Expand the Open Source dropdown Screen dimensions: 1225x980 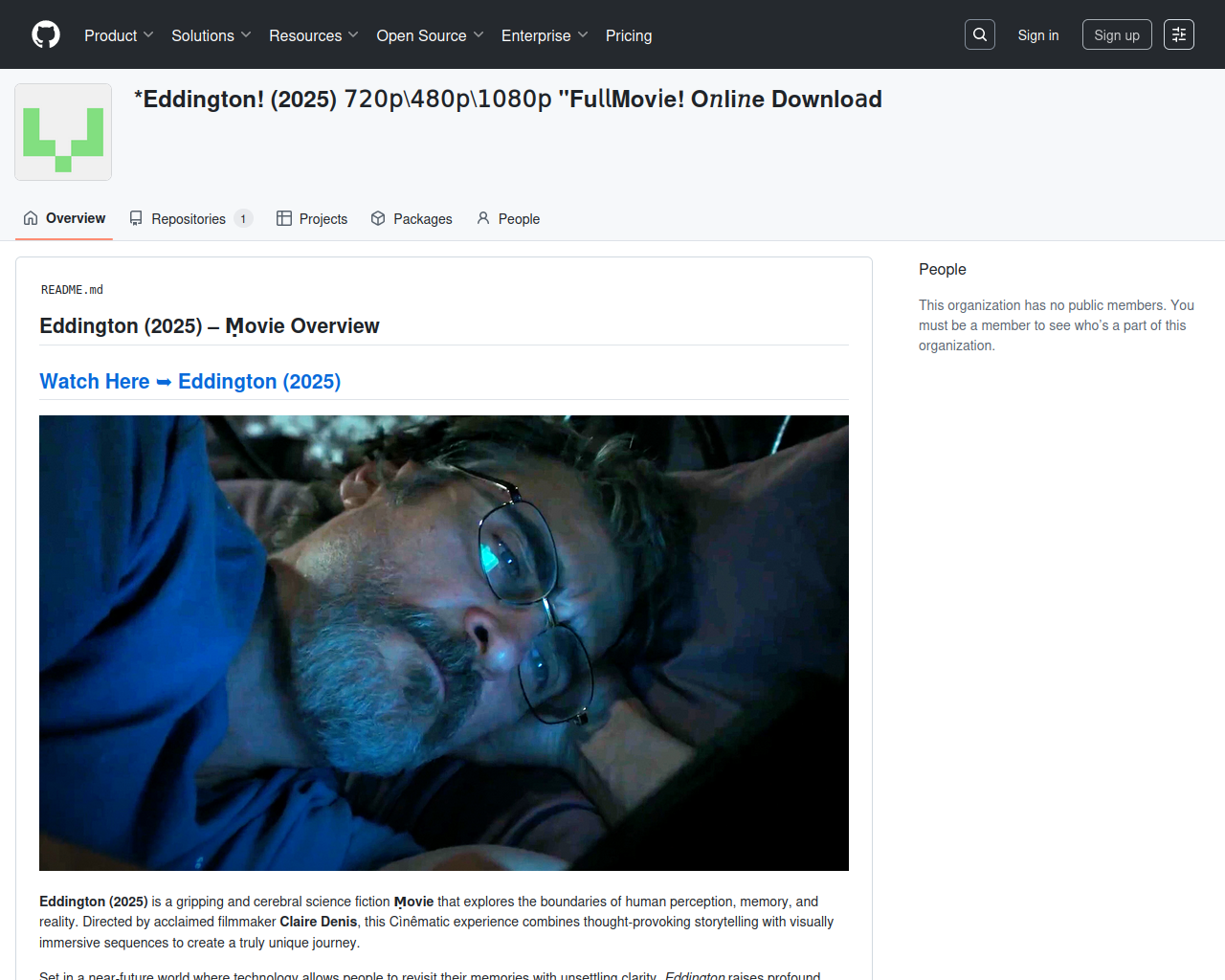[431, 35]
